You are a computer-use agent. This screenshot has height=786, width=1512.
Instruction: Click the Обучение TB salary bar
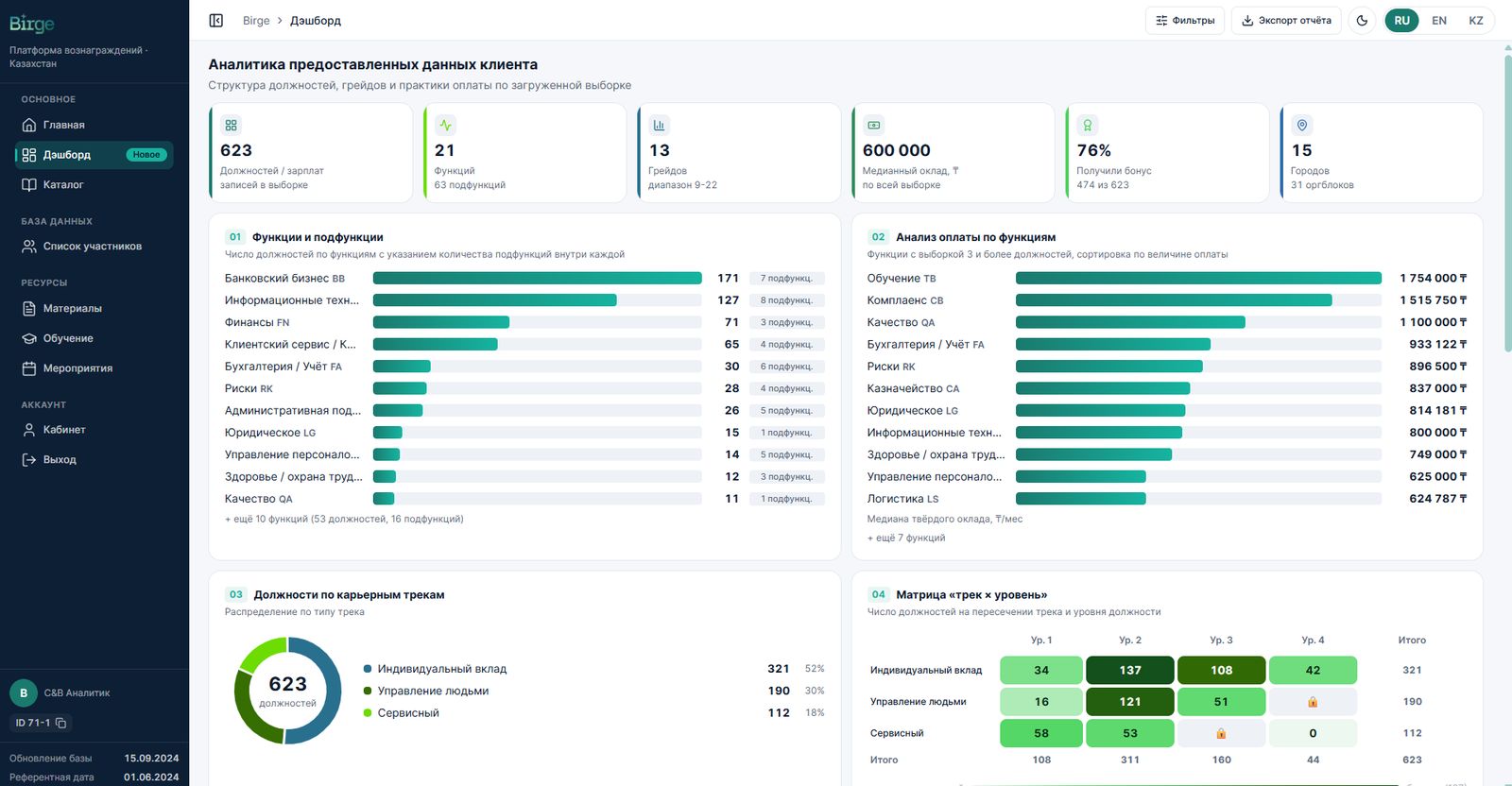click(x=1198, y=279)
